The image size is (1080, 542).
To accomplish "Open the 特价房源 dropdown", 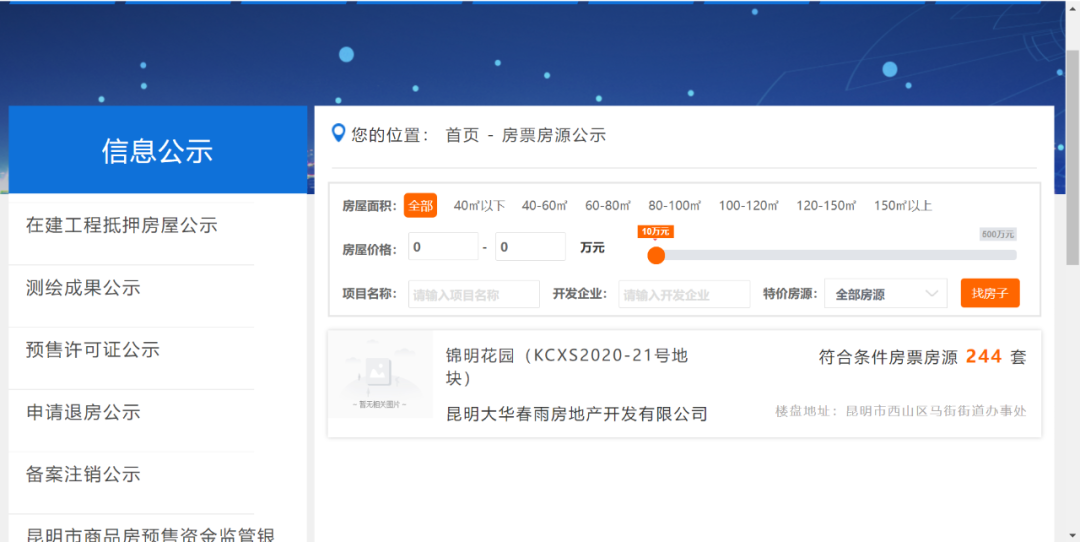I will tap(885, 294).
